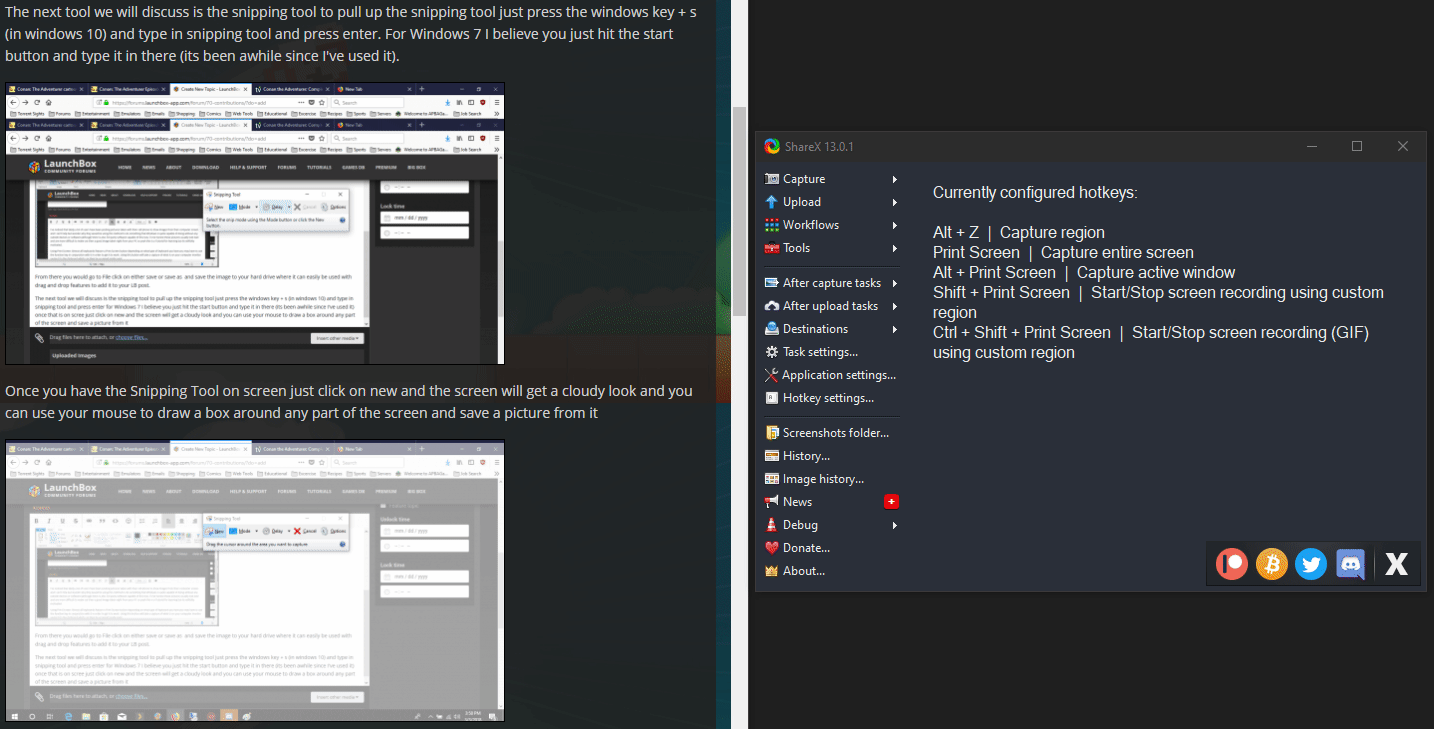
Task: Click the Bitcoin donation icon
Action: click(1272, 564)
